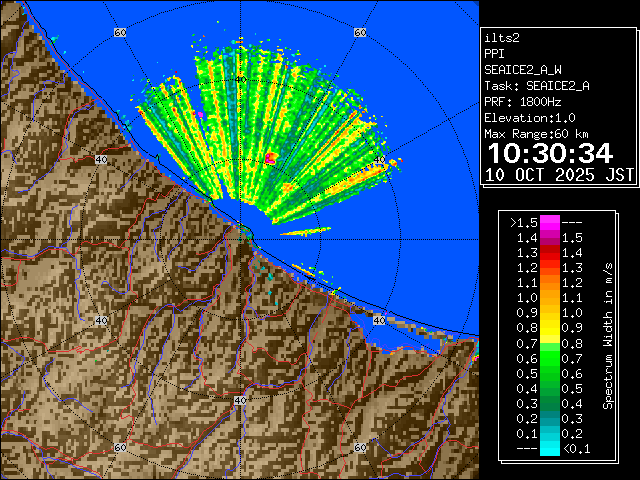Select the 'Task: SEAICE2_A' line

click(536, 86)
